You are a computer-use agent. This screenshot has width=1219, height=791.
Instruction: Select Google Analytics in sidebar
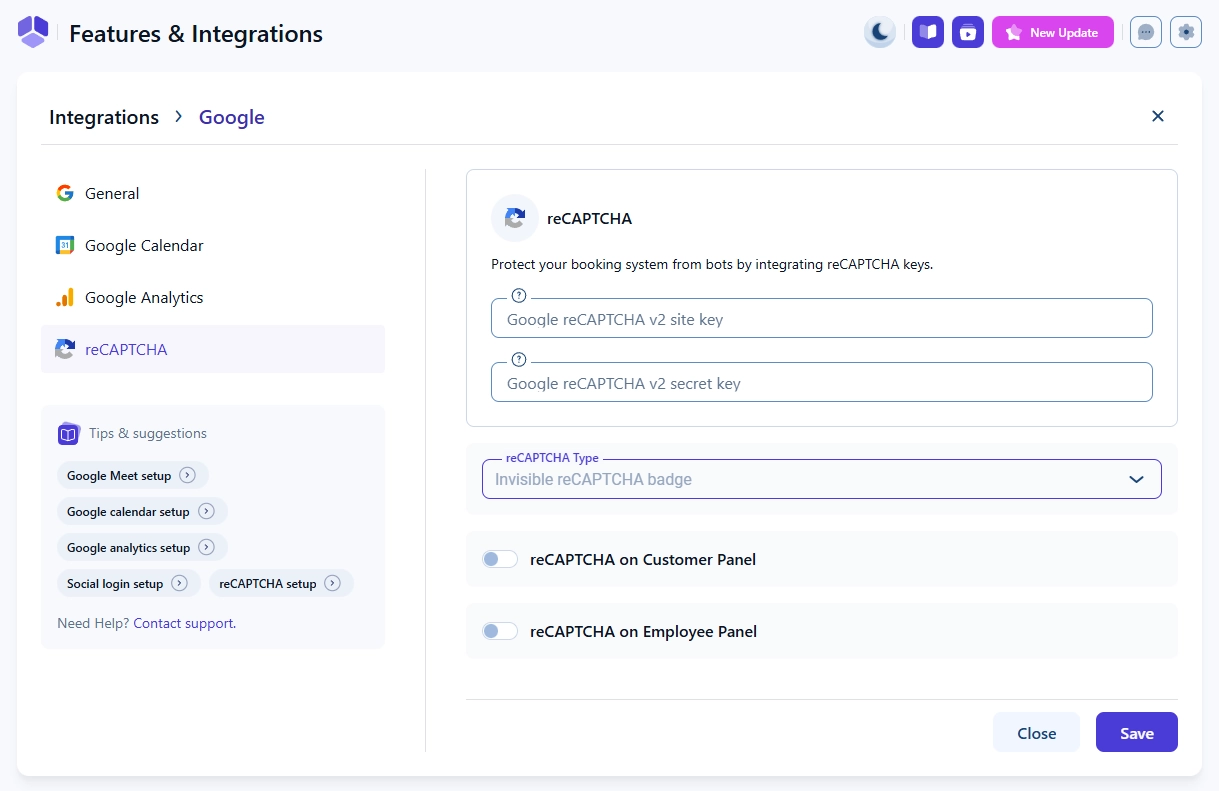144,298
